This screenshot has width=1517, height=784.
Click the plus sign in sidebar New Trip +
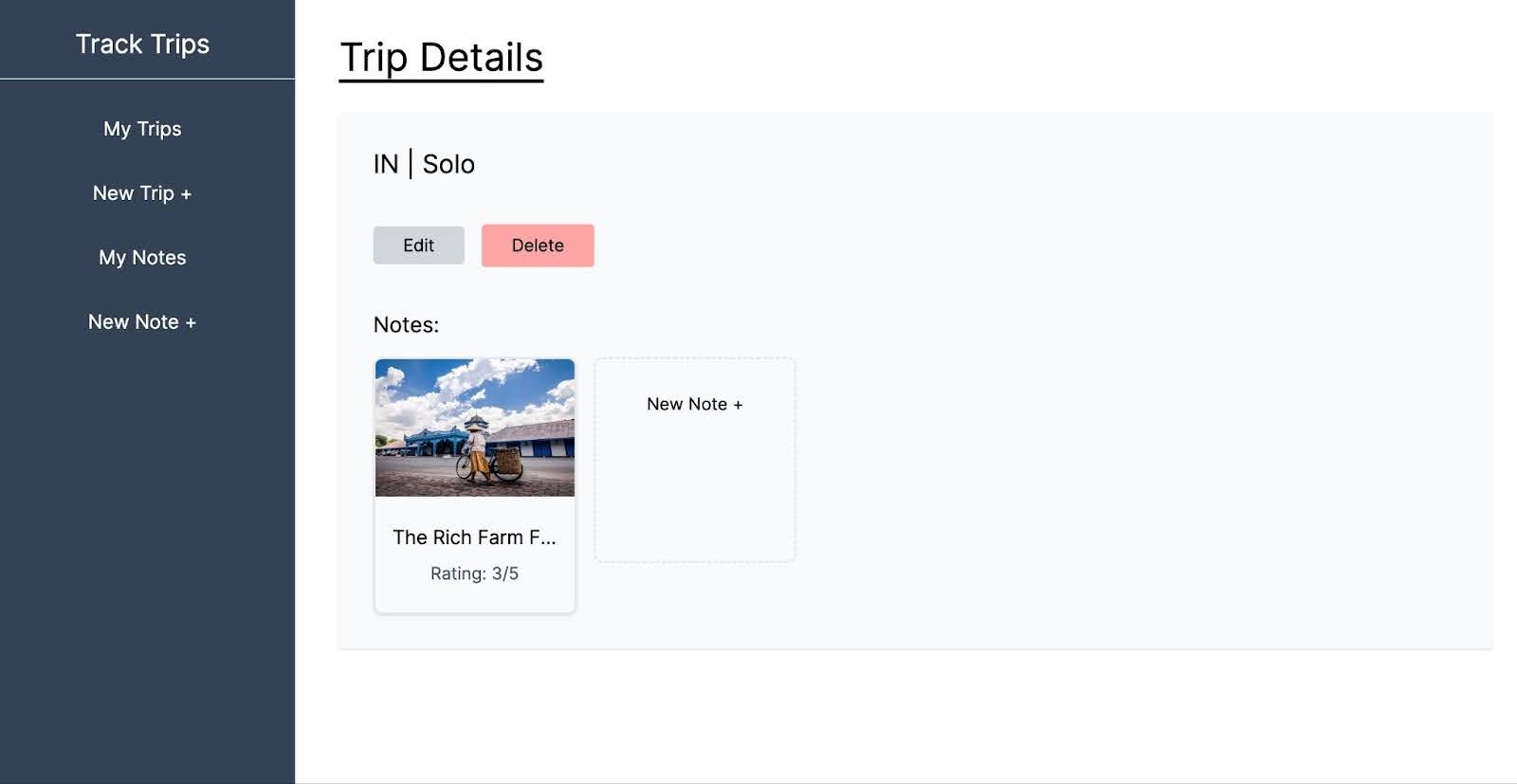pos(186,194)
